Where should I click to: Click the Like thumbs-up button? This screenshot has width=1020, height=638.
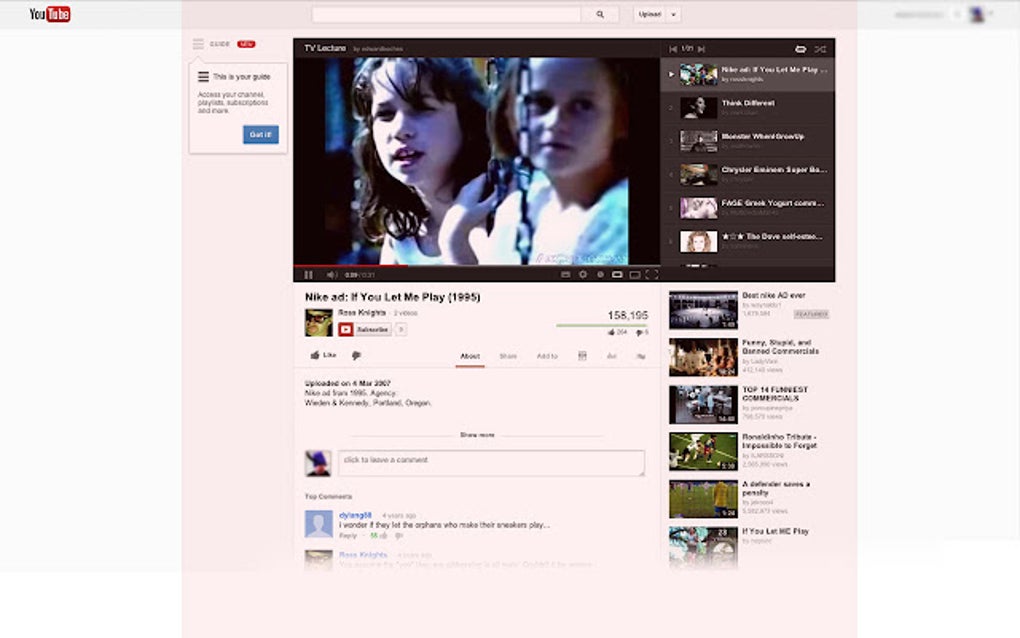tap(323, 355)
